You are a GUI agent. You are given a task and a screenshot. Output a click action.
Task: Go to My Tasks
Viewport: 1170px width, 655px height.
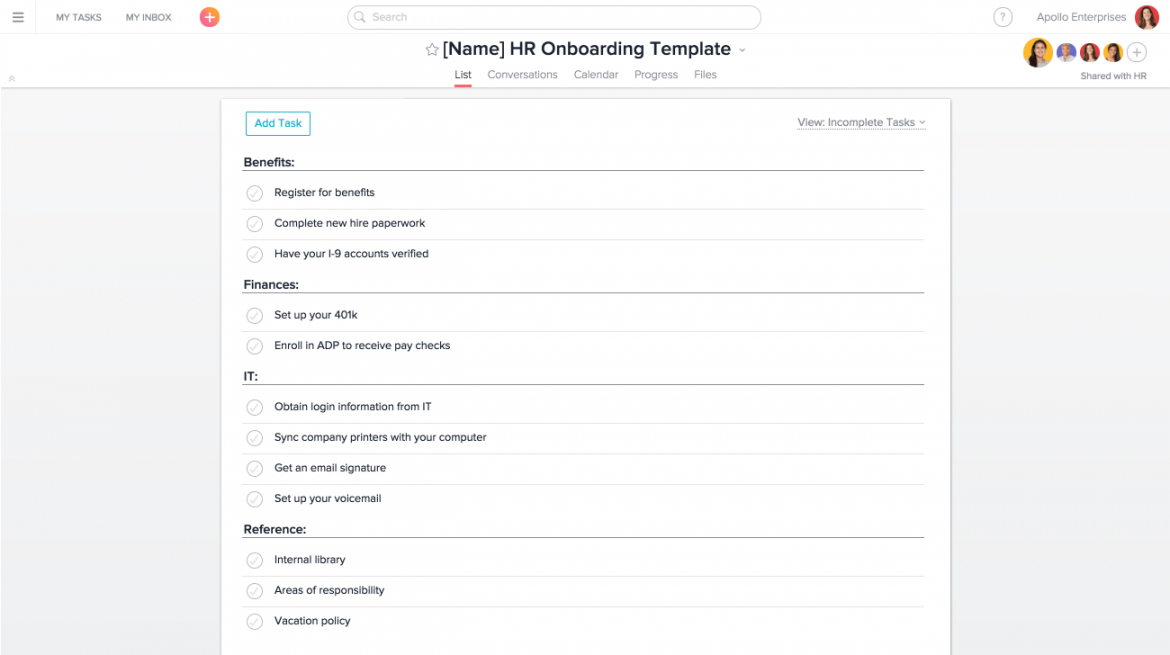[x=79, y=18]
